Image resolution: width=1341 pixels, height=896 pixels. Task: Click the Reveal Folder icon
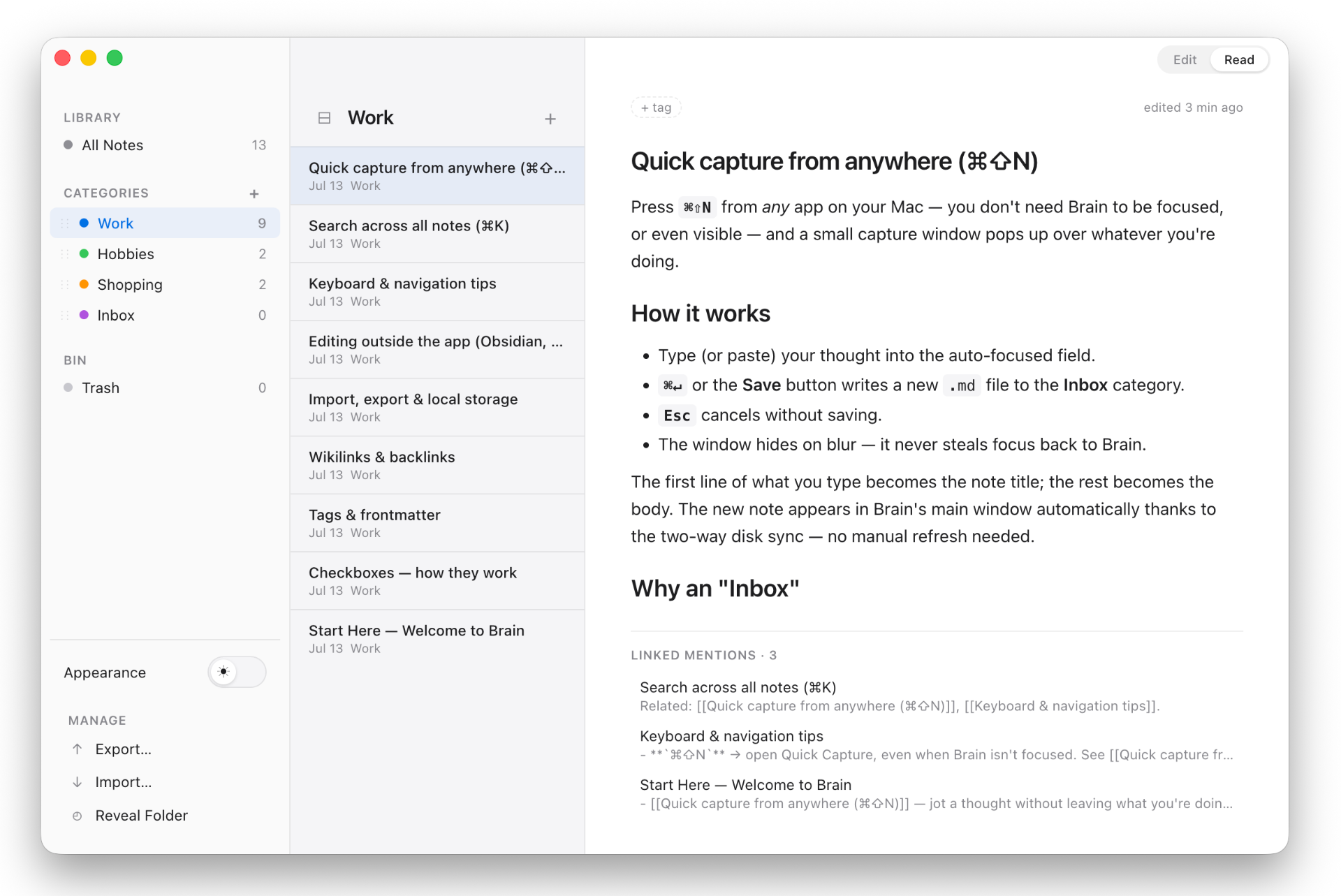point(78,816)
